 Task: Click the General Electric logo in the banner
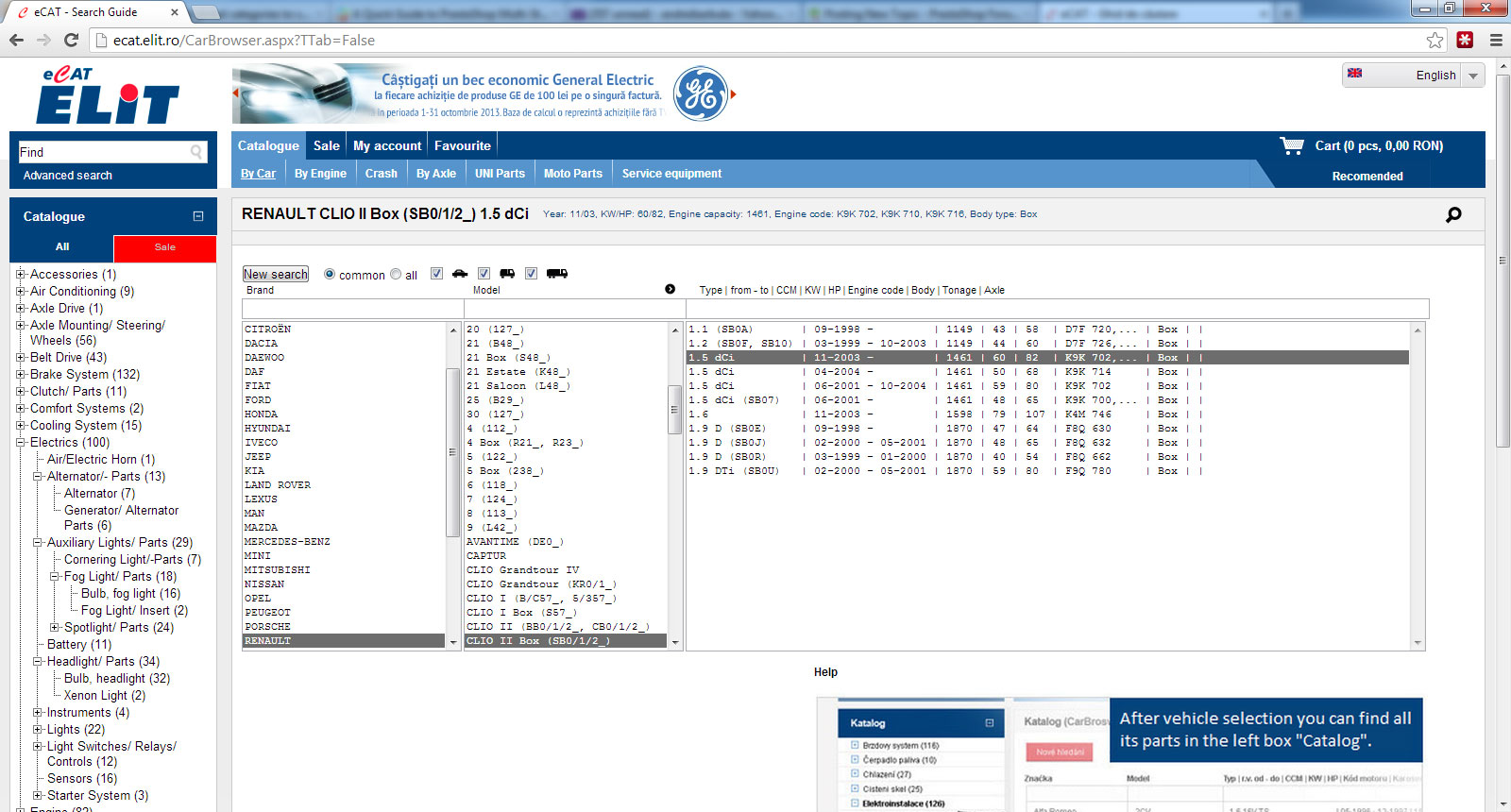coord(701,93)
